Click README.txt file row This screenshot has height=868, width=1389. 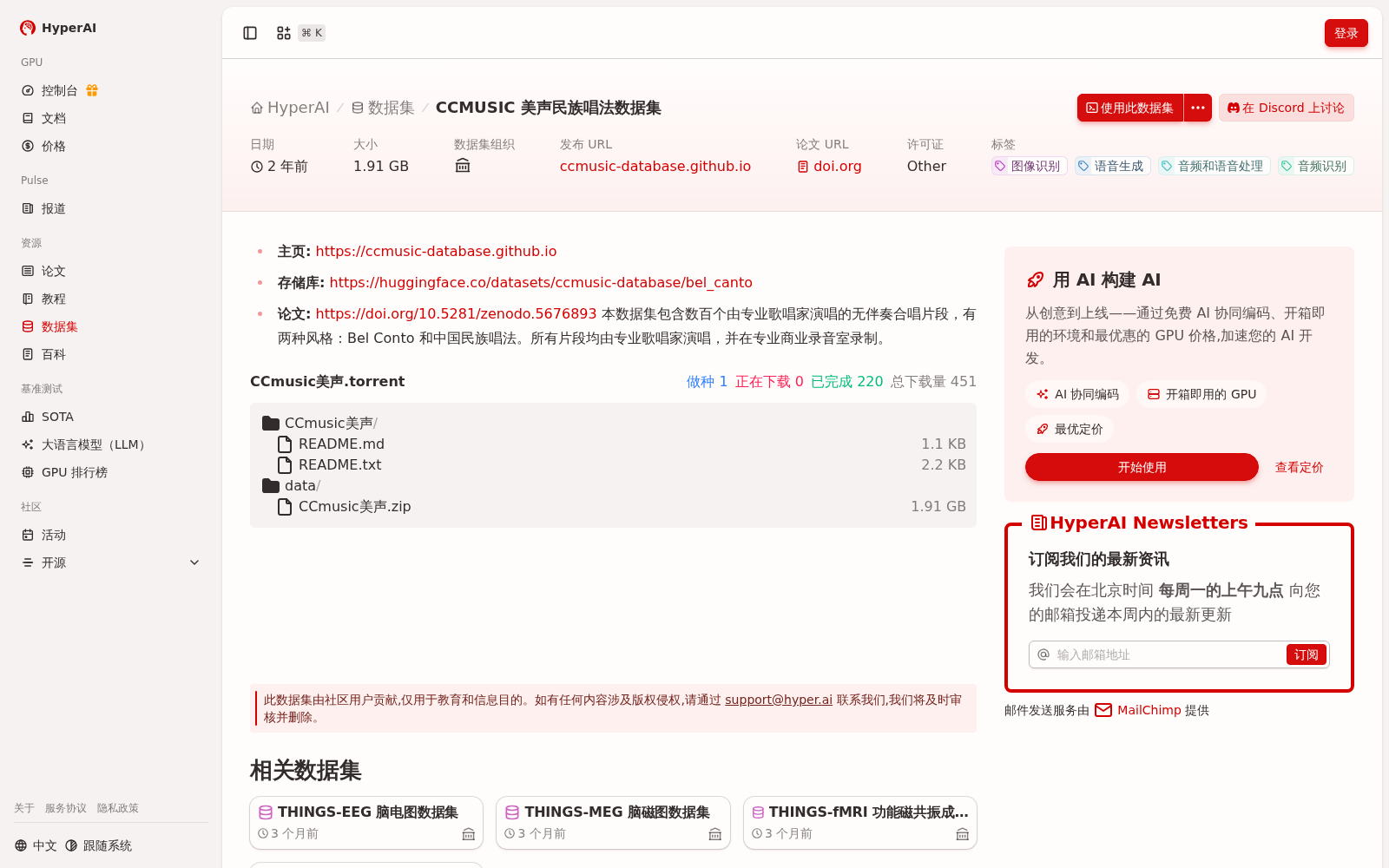613,465
